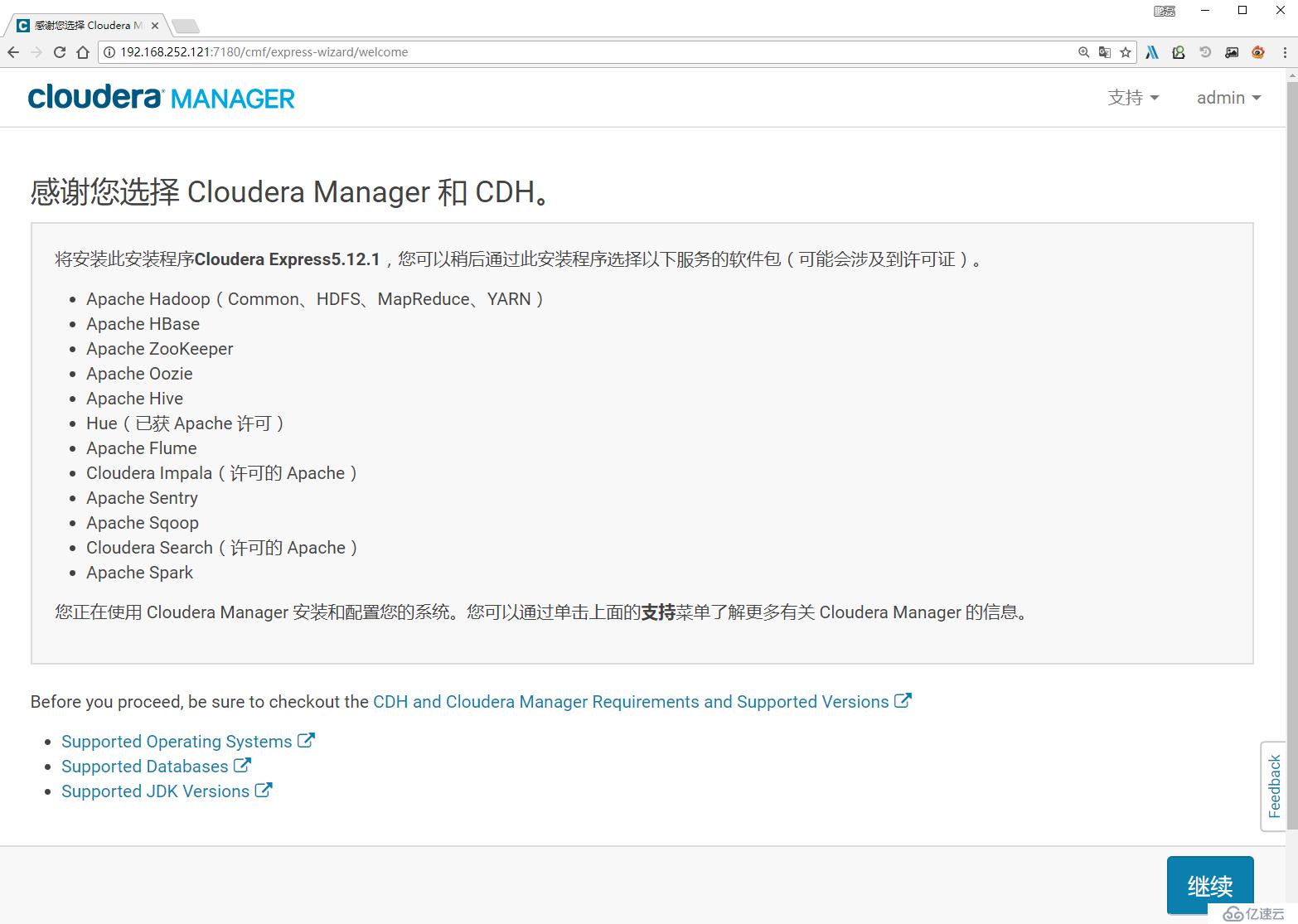Image resolution: width=1298 pixels, height=924 pixels.
Task: Click the Chrome profile badge in title bar
Action: click(1165, 11)
